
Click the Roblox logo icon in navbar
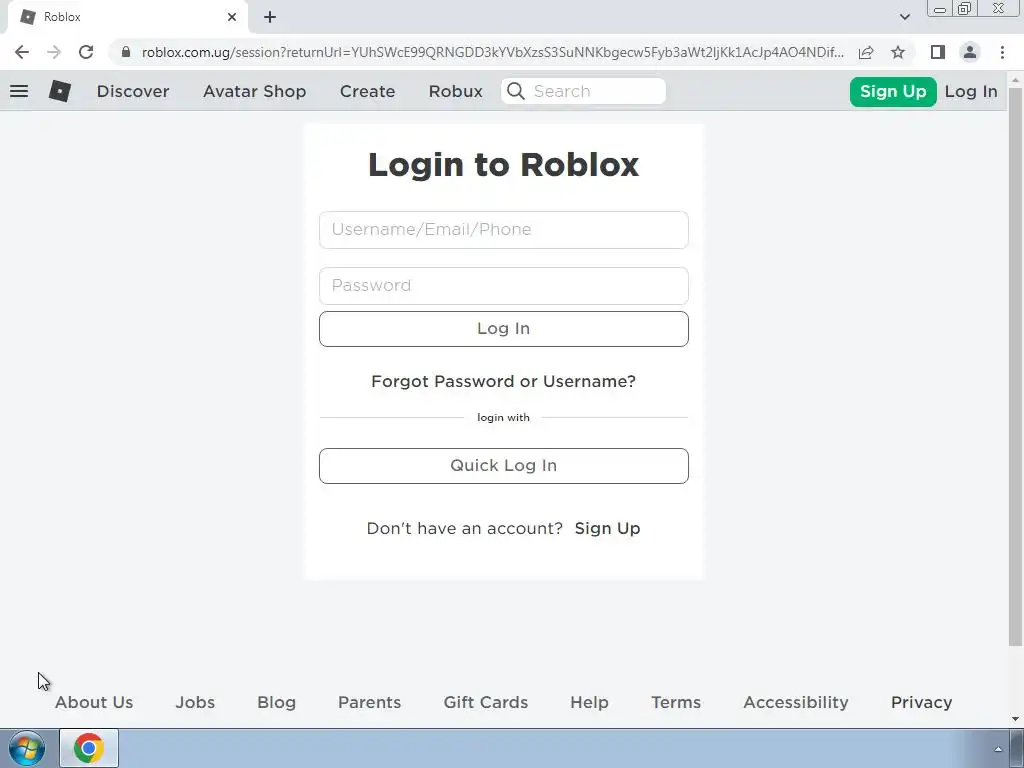coord(59,91)
